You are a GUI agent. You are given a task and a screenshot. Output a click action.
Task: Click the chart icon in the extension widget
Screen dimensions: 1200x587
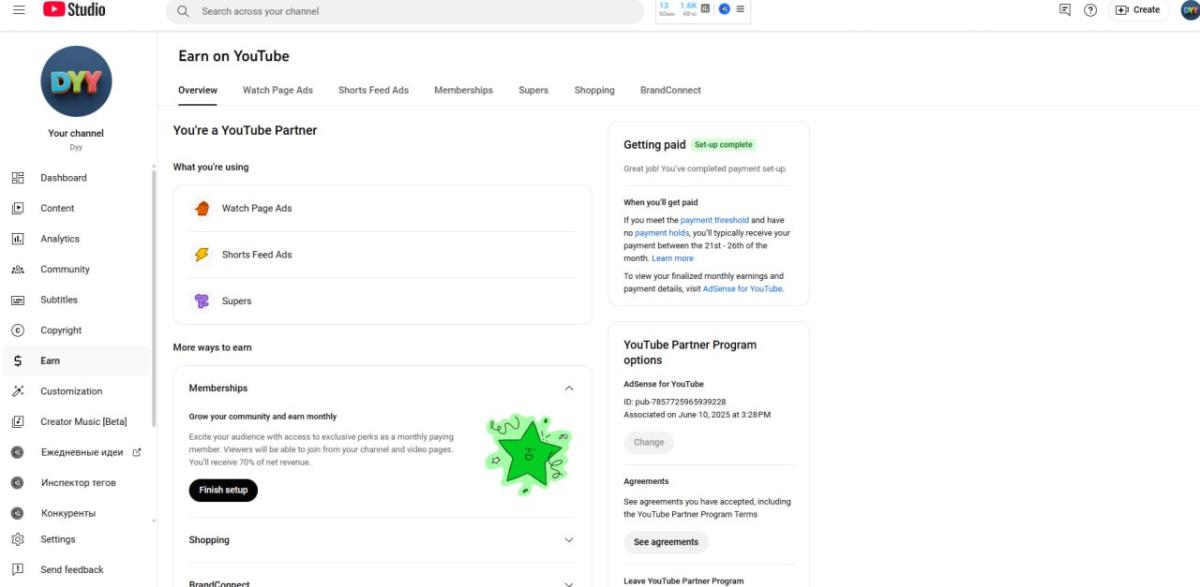pyautogui.click(x=705, y=9)
